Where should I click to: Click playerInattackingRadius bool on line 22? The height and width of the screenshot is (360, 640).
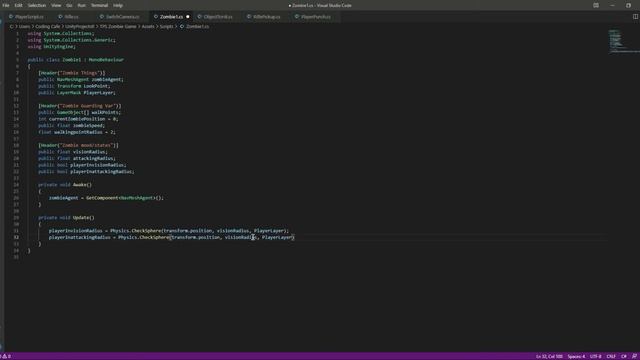(x=101, y=171)
